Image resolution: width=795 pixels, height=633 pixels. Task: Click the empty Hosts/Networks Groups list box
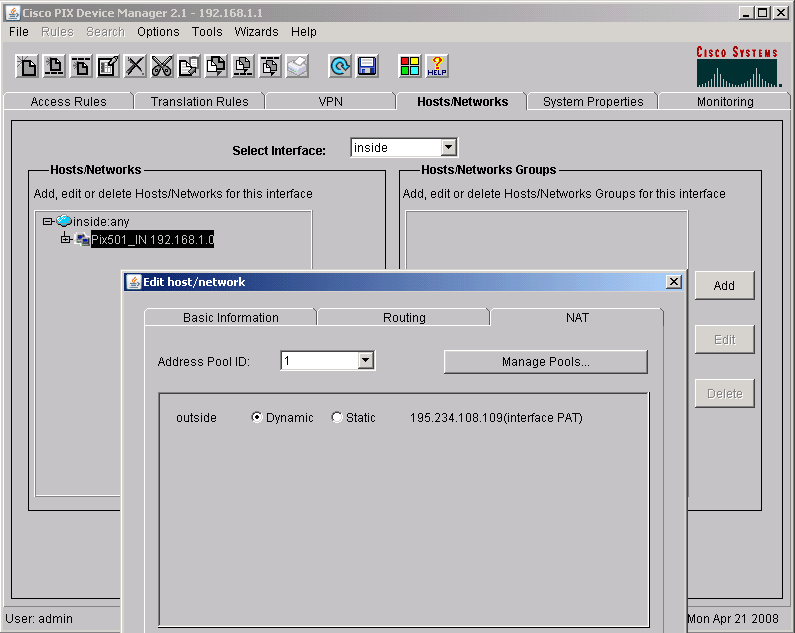(x=546, y=240)
